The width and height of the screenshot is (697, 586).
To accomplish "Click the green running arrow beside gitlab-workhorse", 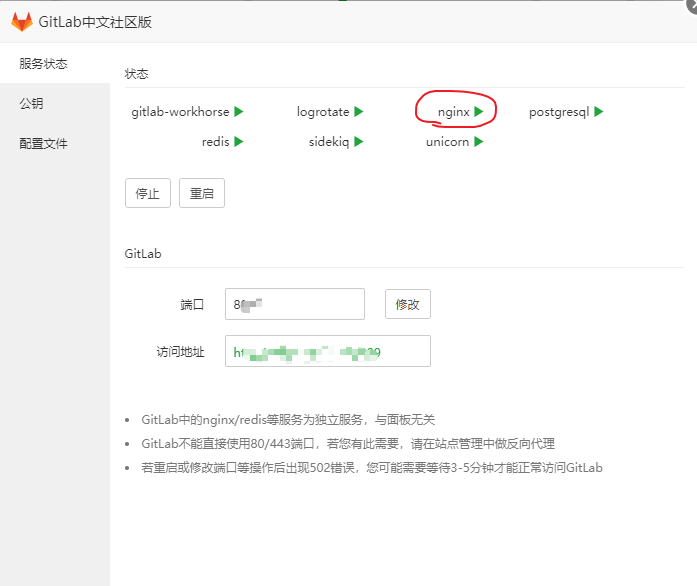I will pos(239,111).
